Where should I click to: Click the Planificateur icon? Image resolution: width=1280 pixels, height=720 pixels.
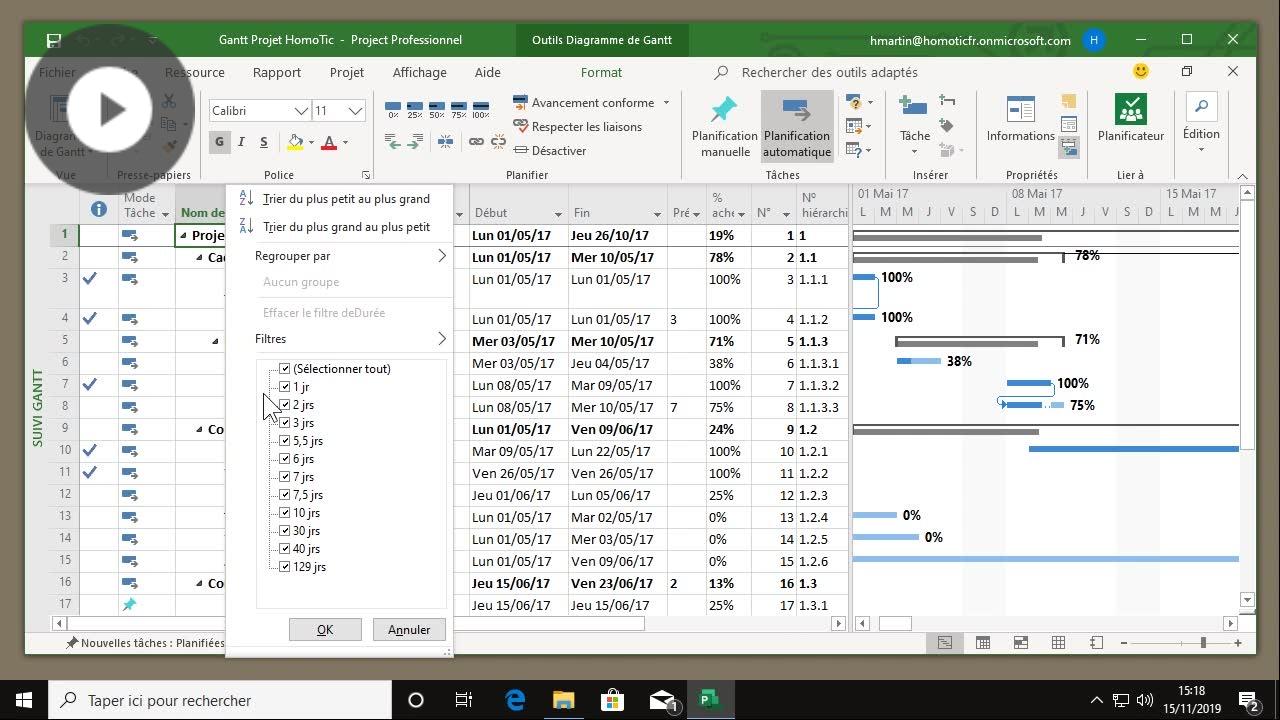pos(1130,110)
